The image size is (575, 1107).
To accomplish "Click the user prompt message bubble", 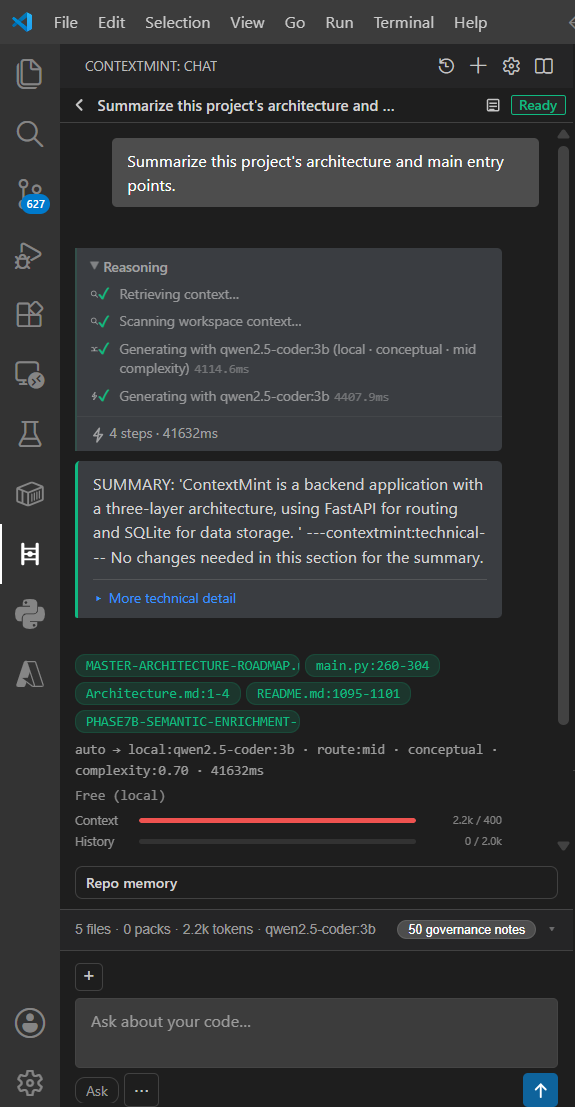I will 325,172.
